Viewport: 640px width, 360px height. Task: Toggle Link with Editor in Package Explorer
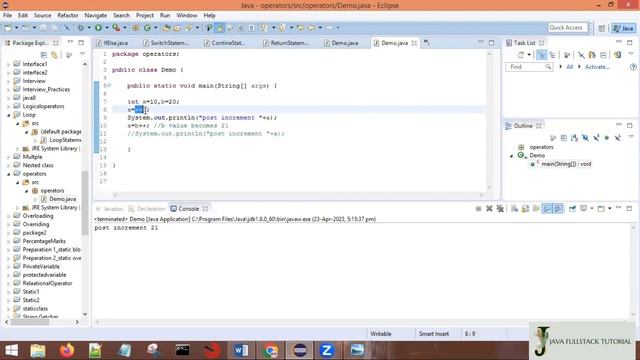tap(55, 55)
